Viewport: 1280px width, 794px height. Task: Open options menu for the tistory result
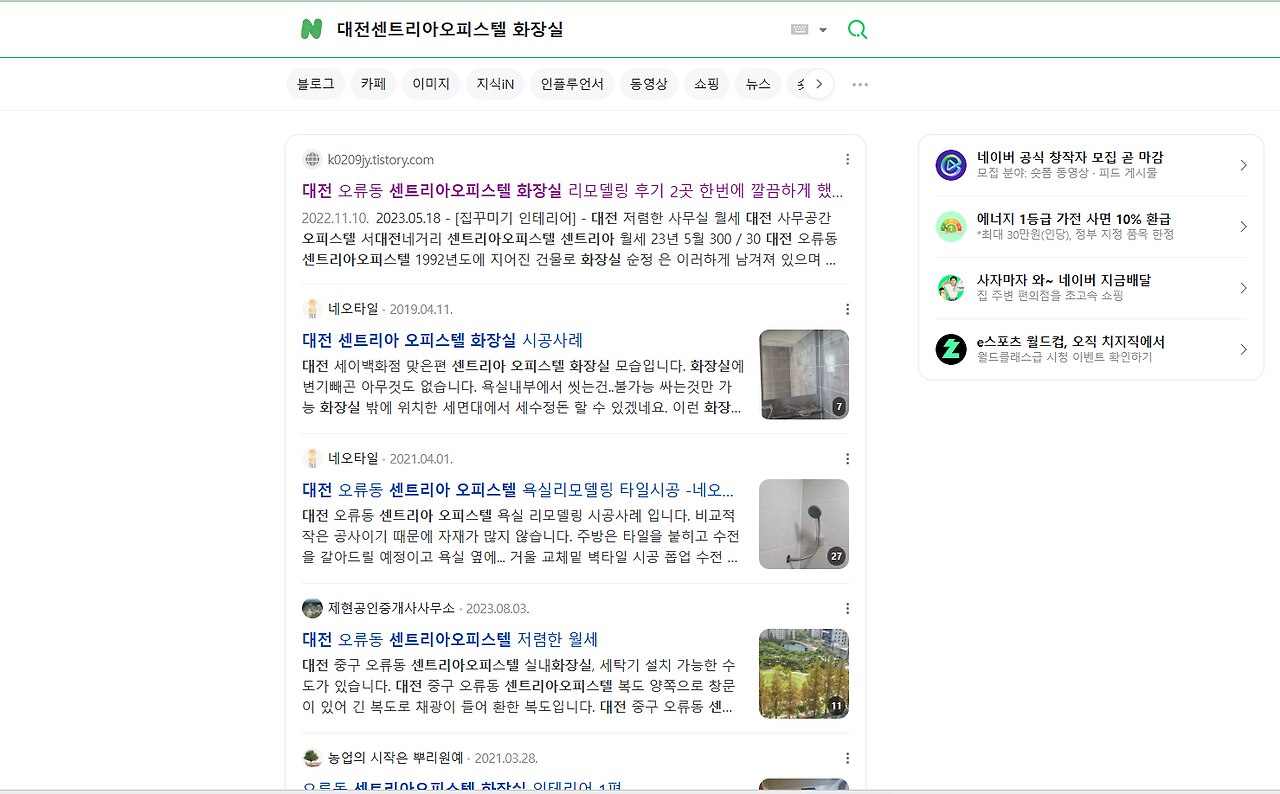[847, 159]
